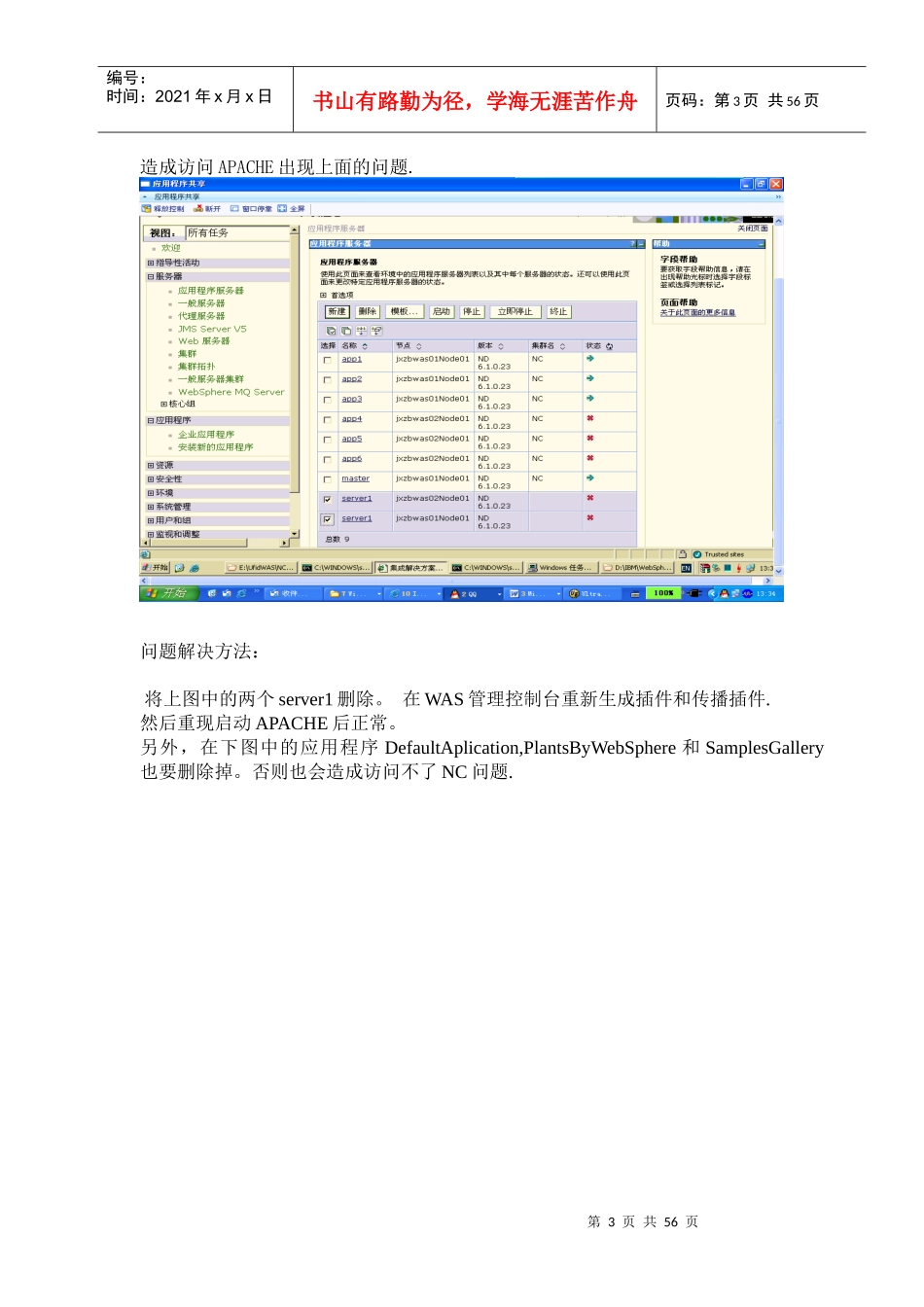Open 企业应用程序 in the navigation tree
Image resolution: width=924 pixels, height=1307 pixels.
point(206,435)
